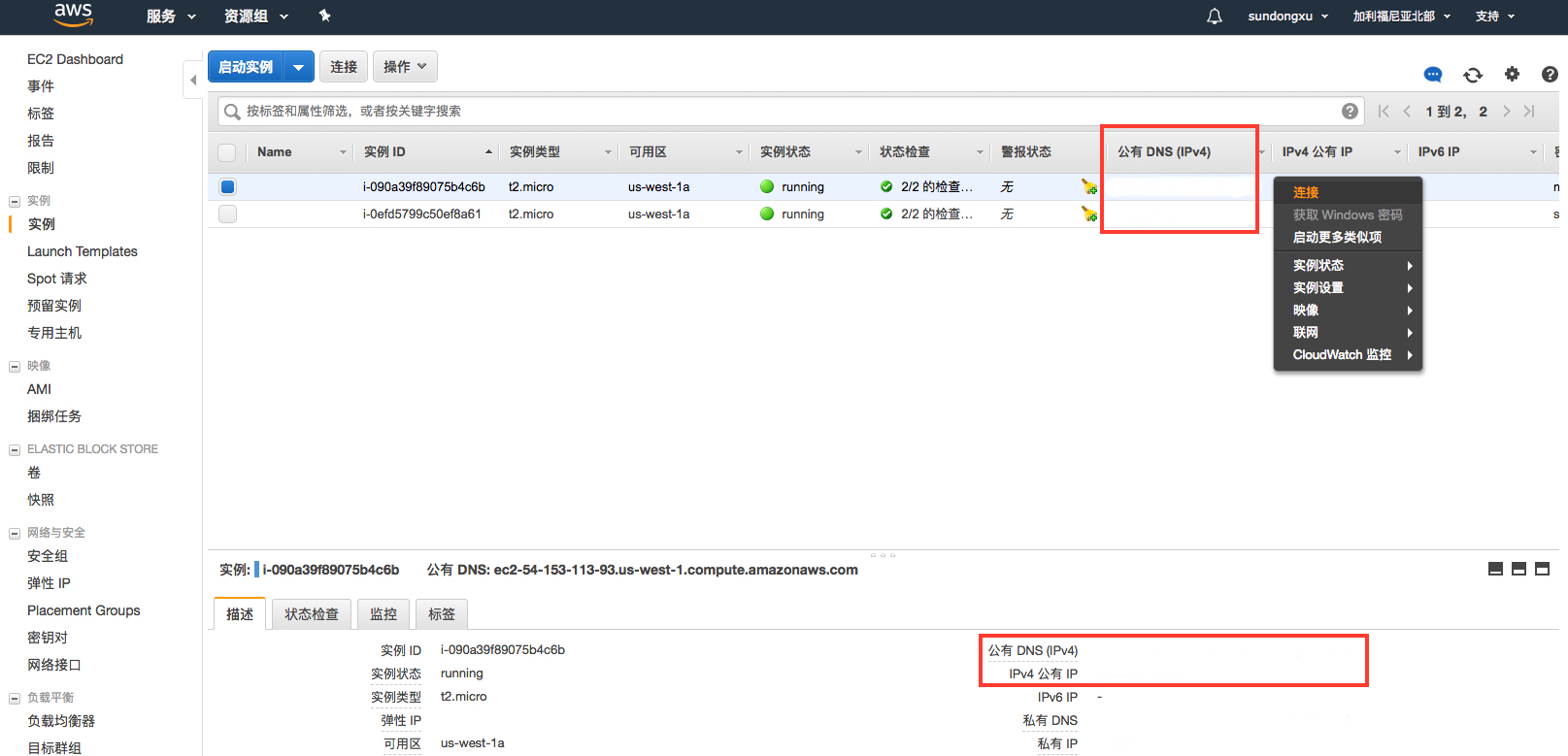The width and height of the screenshot is (1568, 756).
Task: Open the sundongxu account dropdown
Action: (x=1288, y=16)
